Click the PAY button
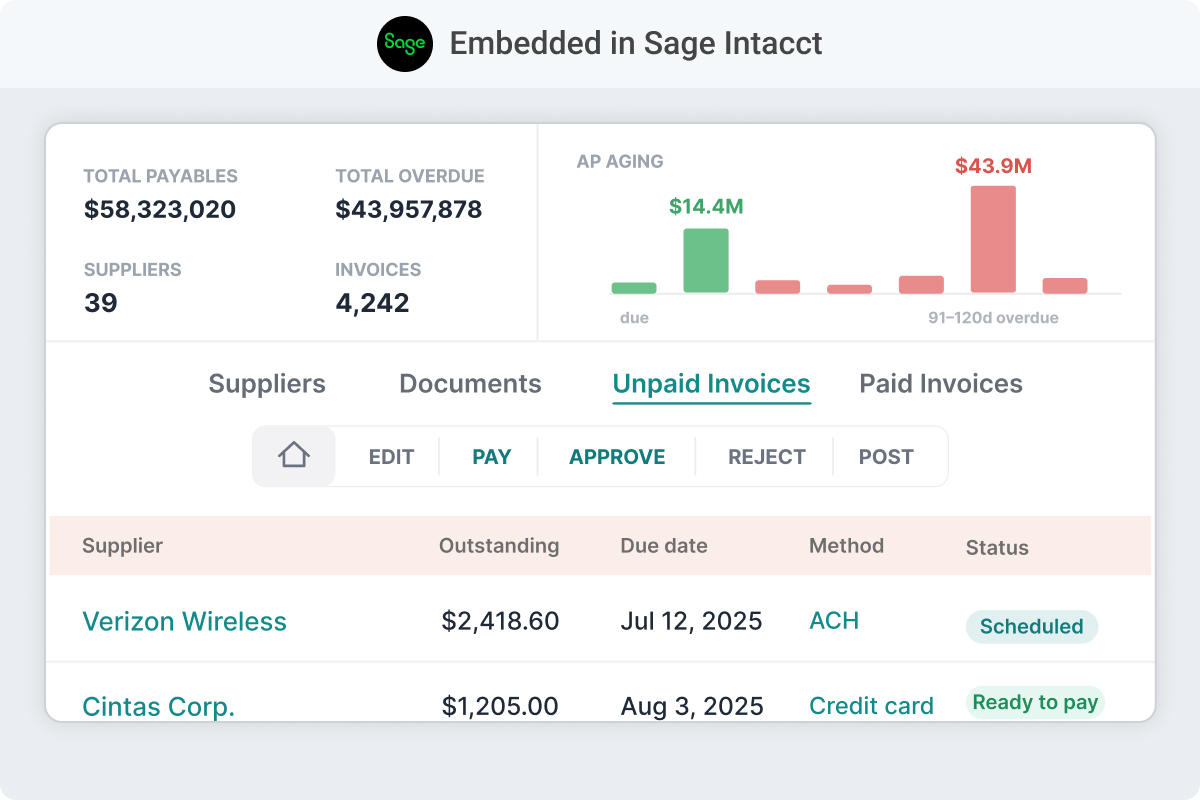This screenshot has width=1200, height=800. pos(492,457)
